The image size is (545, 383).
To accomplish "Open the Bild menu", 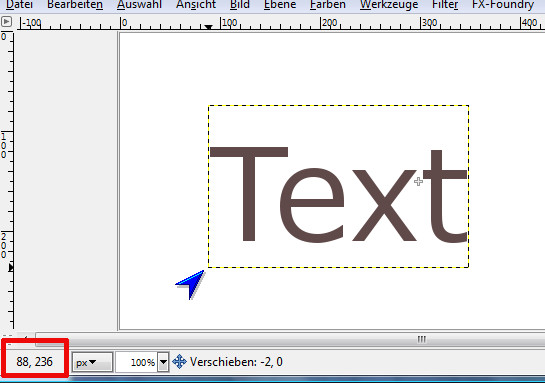I will pyautogui.click(x=239, y=5).
